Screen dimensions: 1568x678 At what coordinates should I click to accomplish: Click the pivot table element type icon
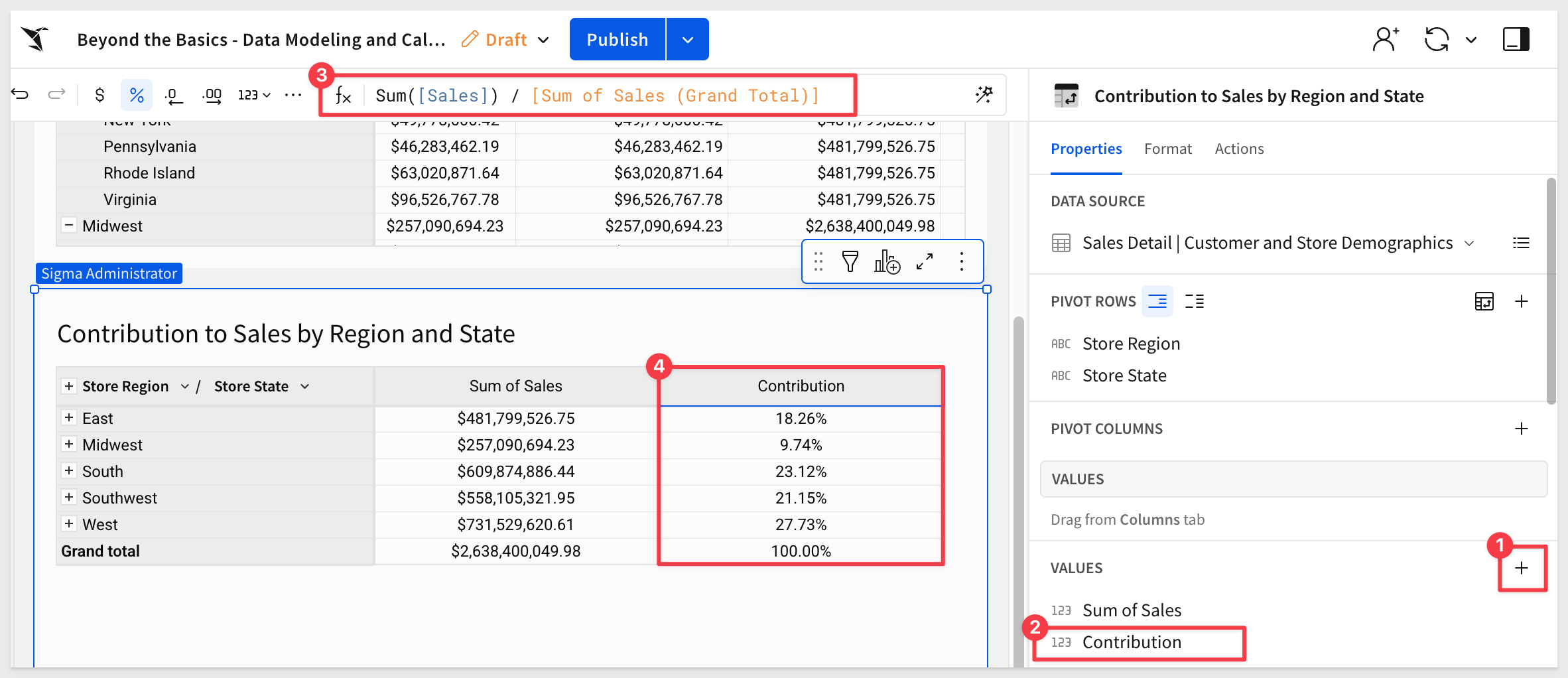point(1067,96)
